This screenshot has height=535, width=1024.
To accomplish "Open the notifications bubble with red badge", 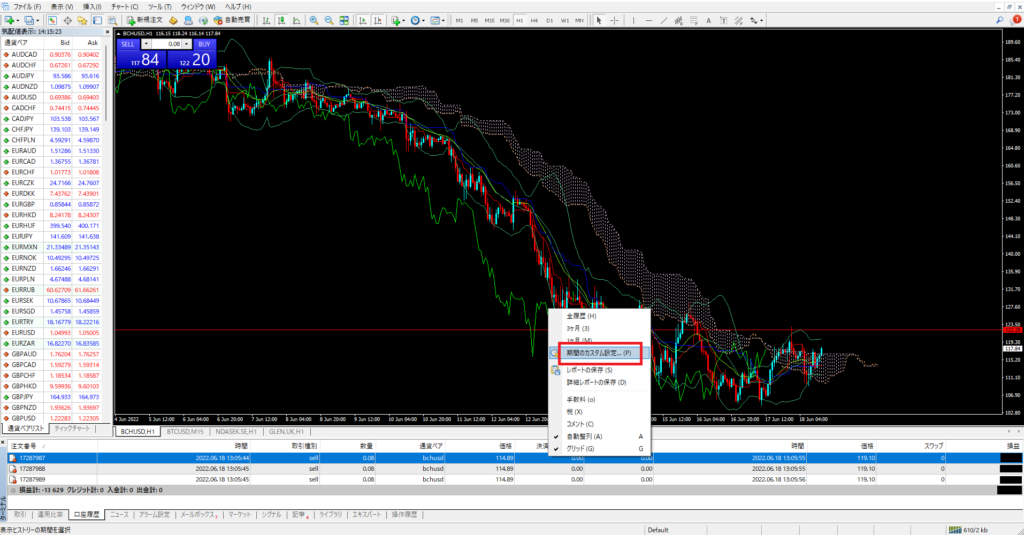I will click(x=1016, y=20).
